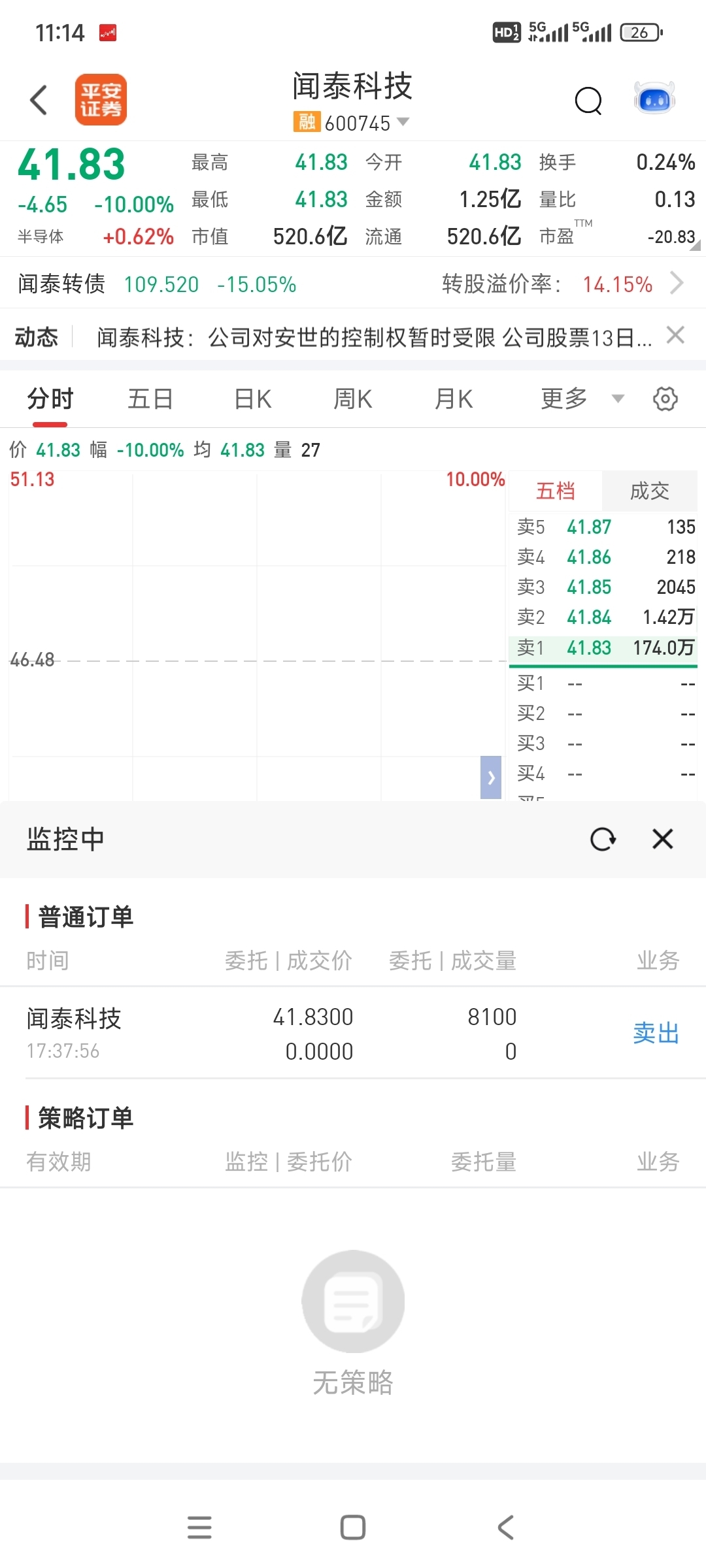The height and width of the screenshot is (1568, 706).
Task: Select the 买1 empty bid row
Action: click(603, 683)
